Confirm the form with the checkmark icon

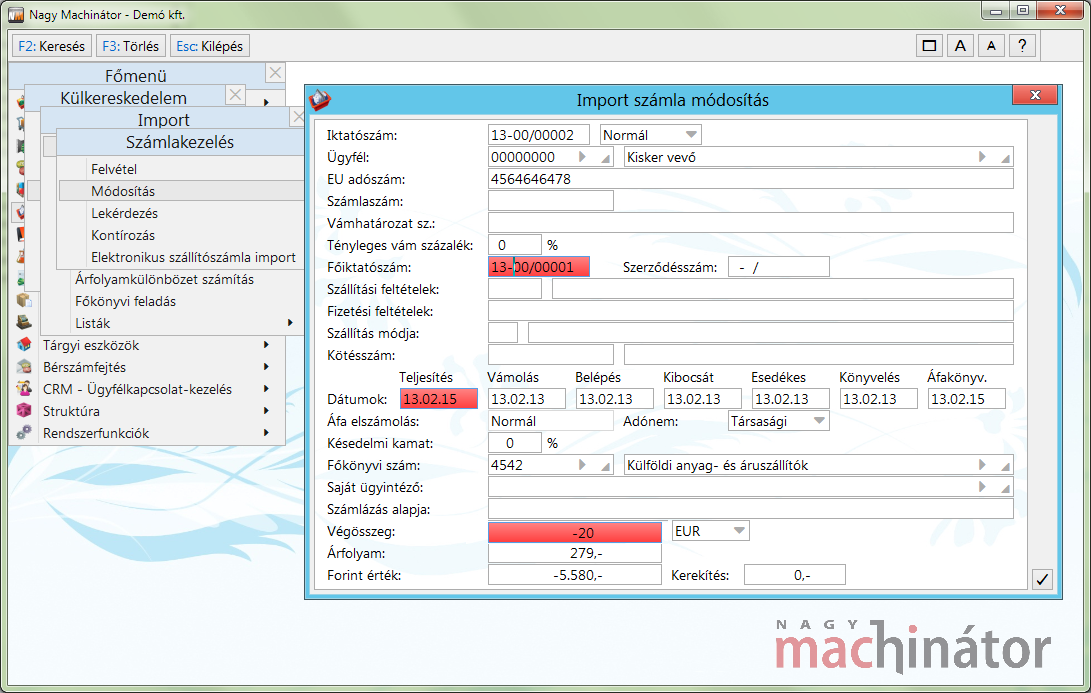1042,579
